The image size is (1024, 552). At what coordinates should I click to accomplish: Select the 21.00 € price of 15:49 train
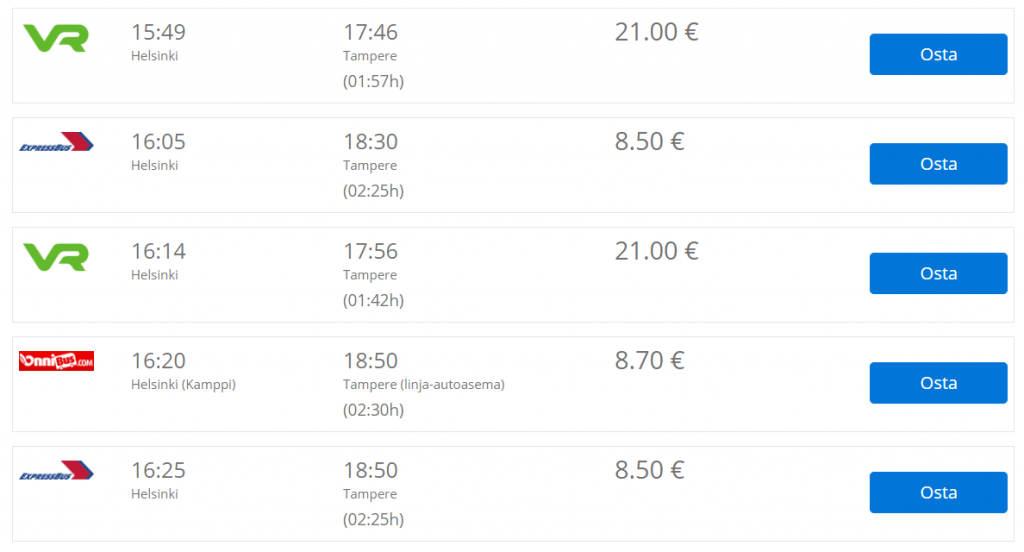pyautogui.click(x=656, y=32)
